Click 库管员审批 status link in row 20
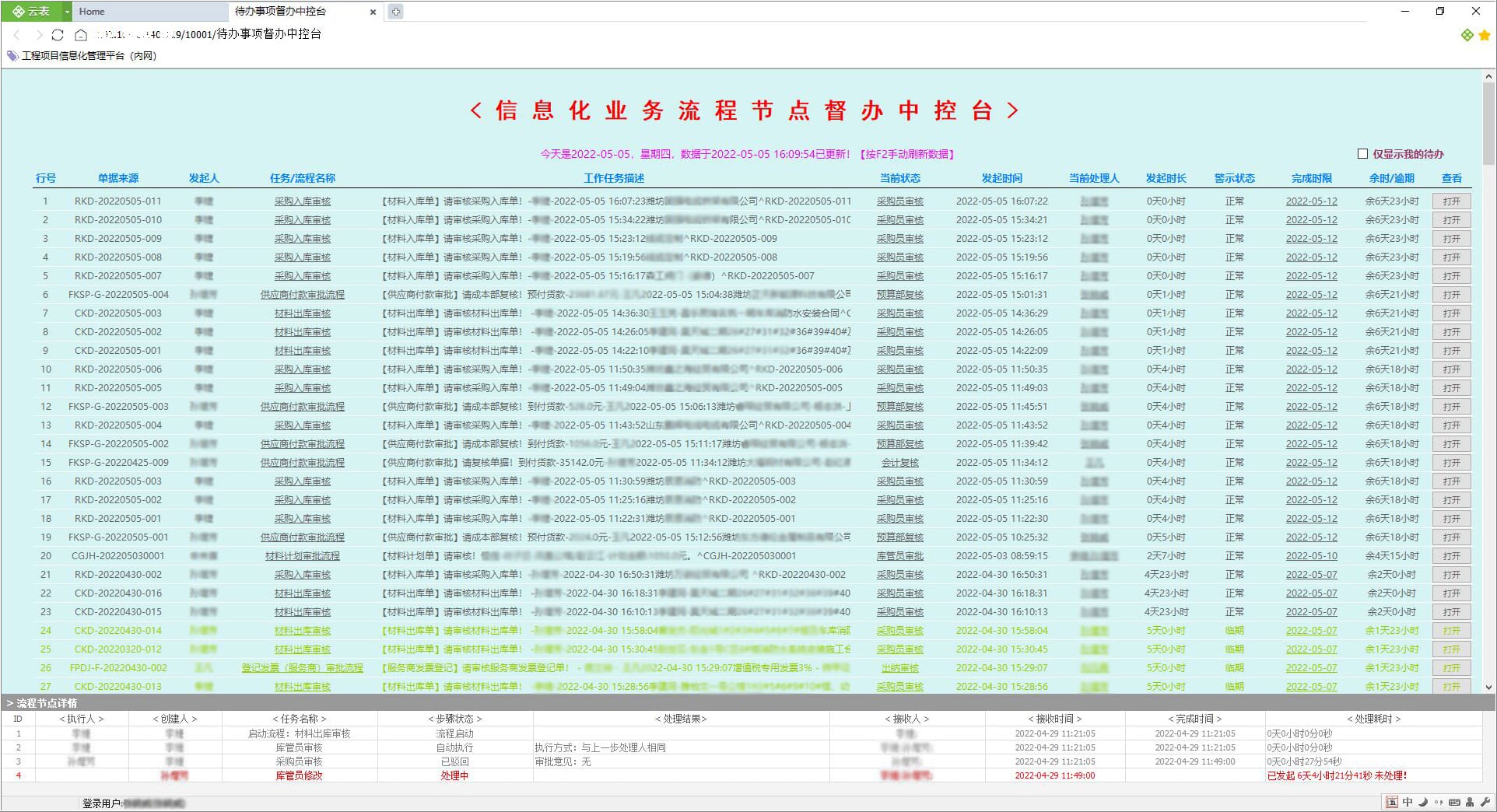Image resolution: width=1497 pixels, height=812 pixels. coord(900,556)
